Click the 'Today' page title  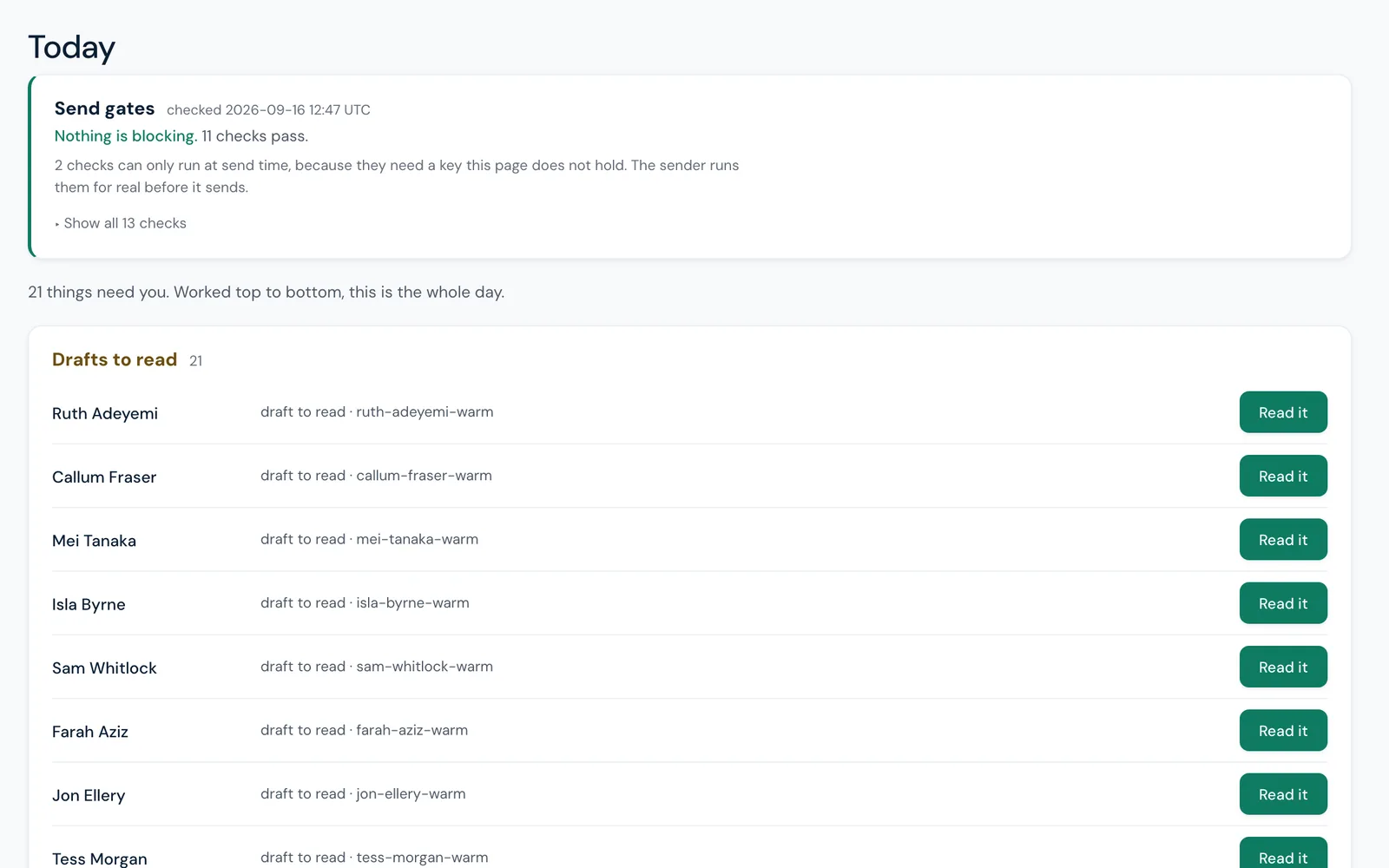coord(71,48)
